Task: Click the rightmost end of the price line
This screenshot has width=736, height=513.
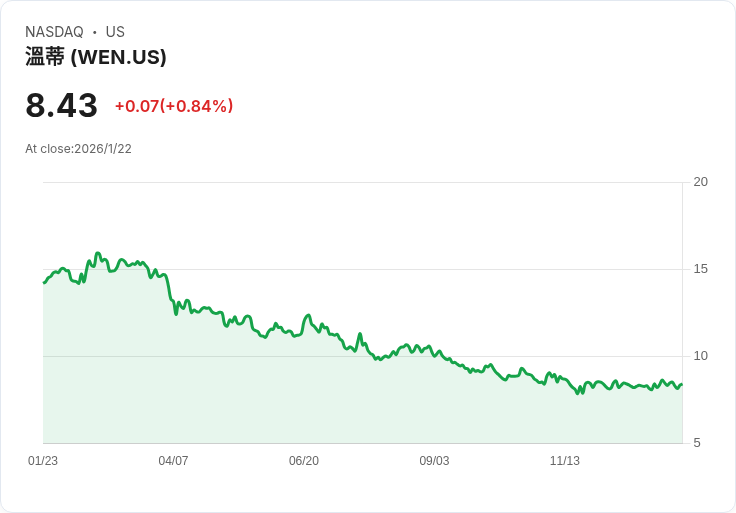Action: (682, 384)
